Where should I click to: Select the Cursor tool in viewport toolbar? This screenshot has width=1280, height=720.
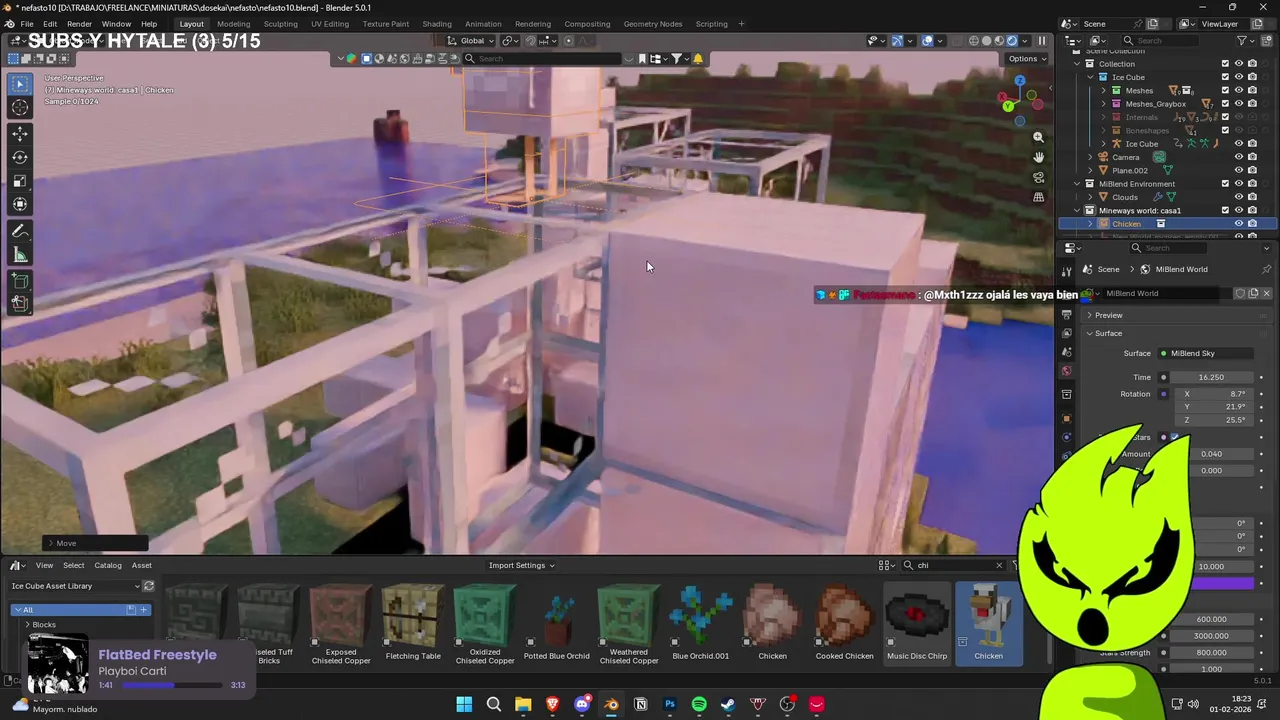(x=20, y=108)
